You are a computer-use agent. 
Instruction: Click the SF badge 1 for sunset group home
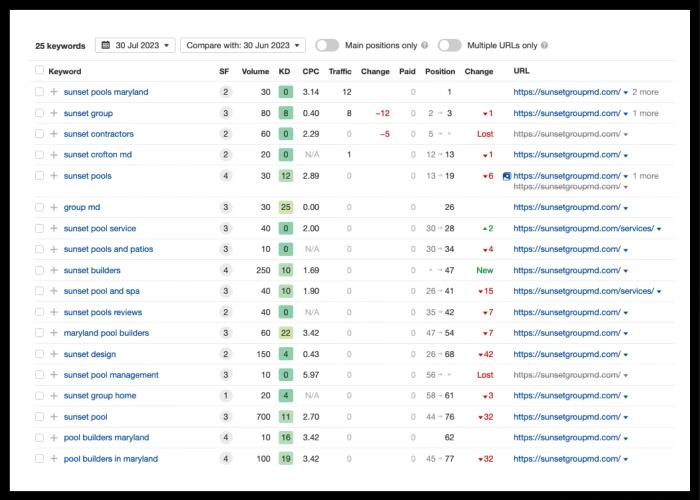tap(225, 396)
